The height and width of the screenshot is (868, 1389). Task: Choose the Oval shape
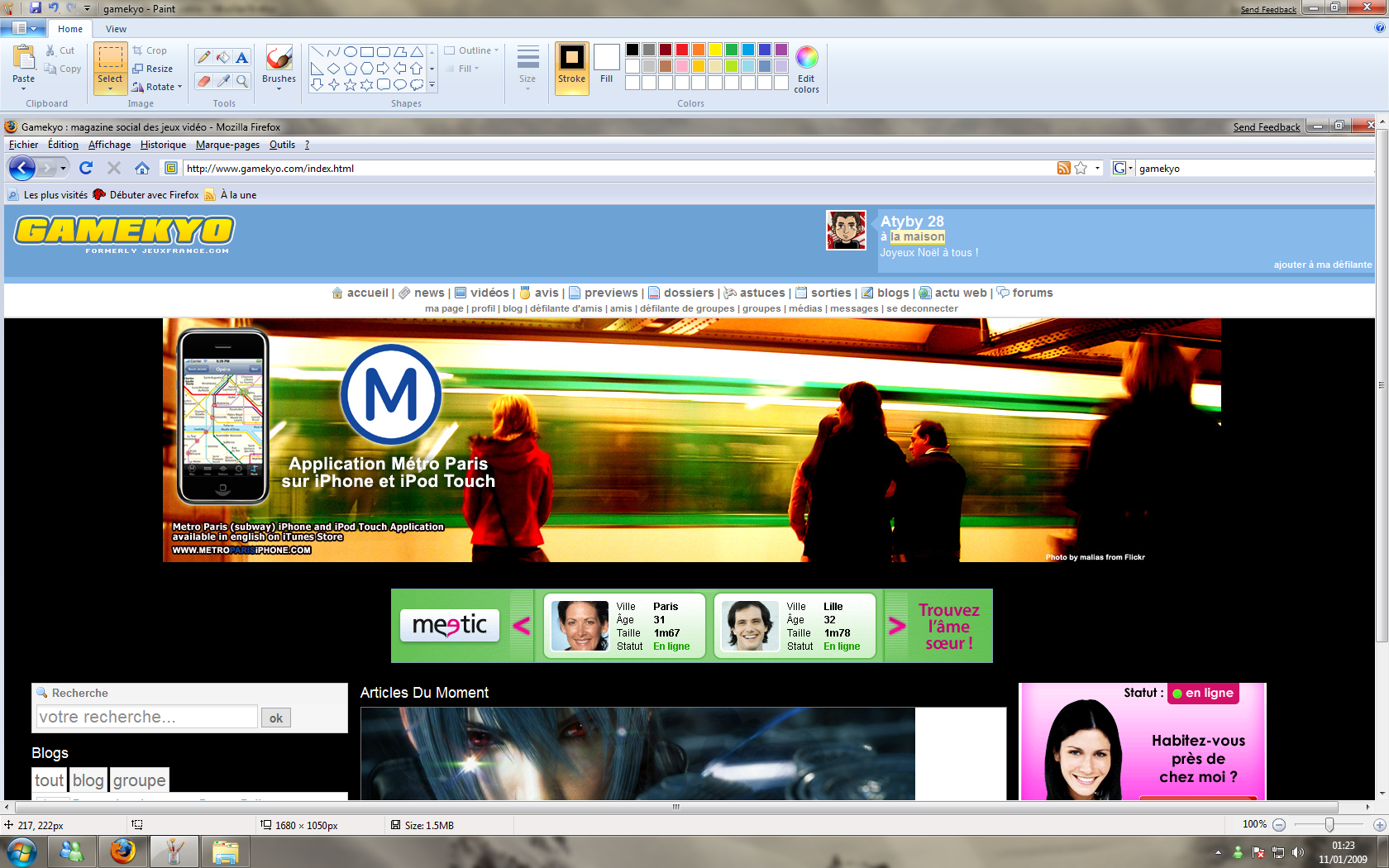point(350,51)
